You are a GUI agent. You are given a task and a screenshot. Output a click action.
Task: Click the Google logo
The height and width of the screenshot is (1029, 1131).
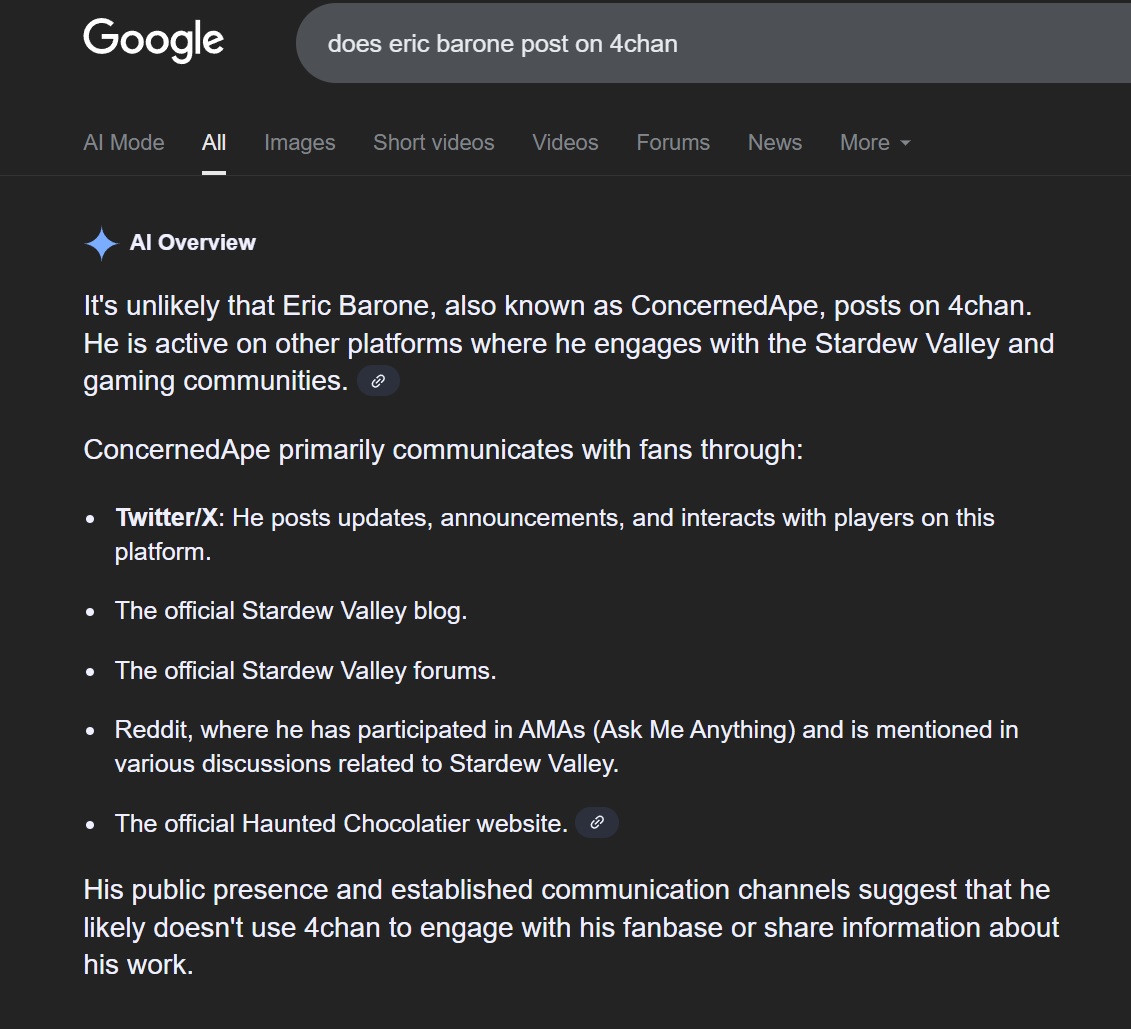coord(153,41)
